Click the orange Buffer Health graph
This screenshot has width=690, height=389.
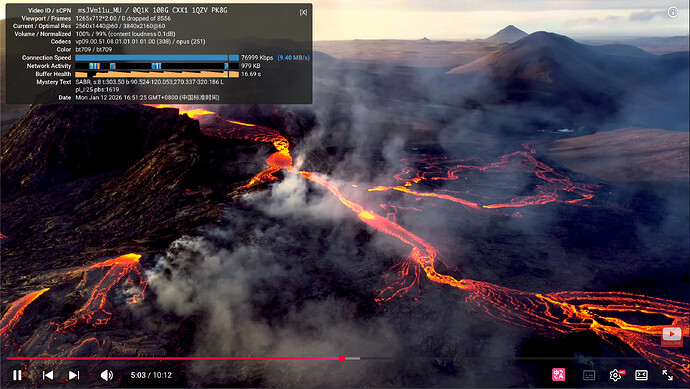tap(157, 74)
